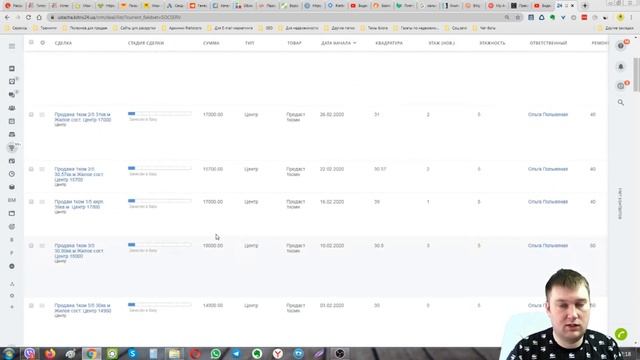Open row actions menu for 01.02.2020 deal
The width and height of the screenshot is (640, 360).
42,305
